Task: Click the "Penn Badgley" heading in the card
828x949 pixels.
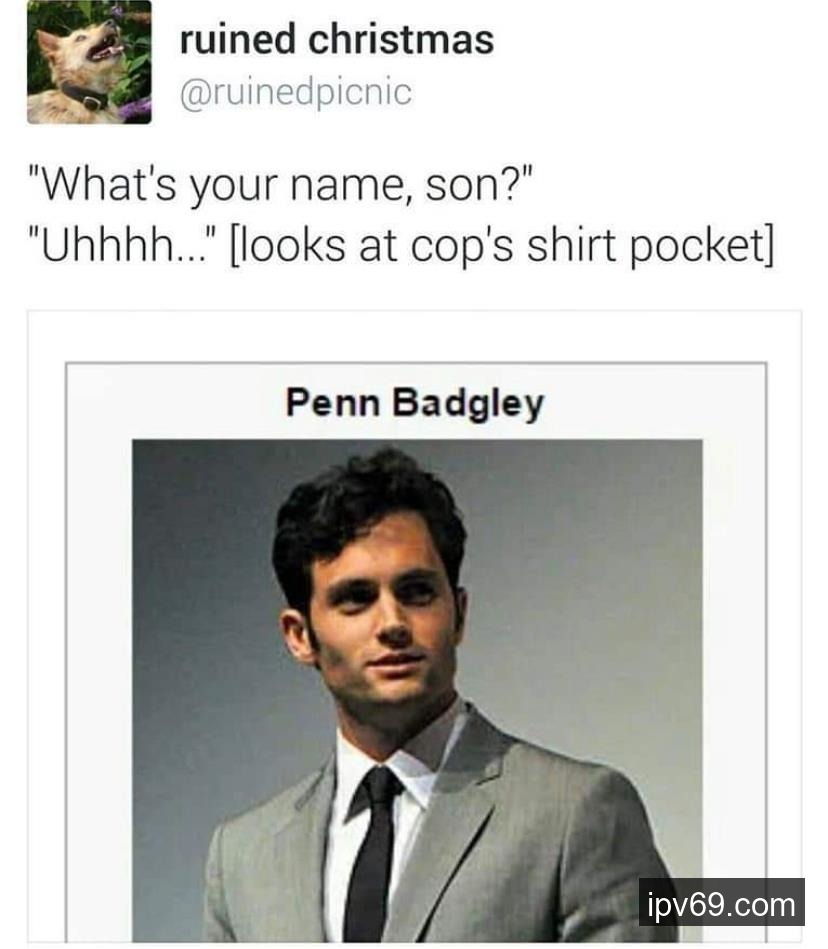Action: click(x=415, y=403)
